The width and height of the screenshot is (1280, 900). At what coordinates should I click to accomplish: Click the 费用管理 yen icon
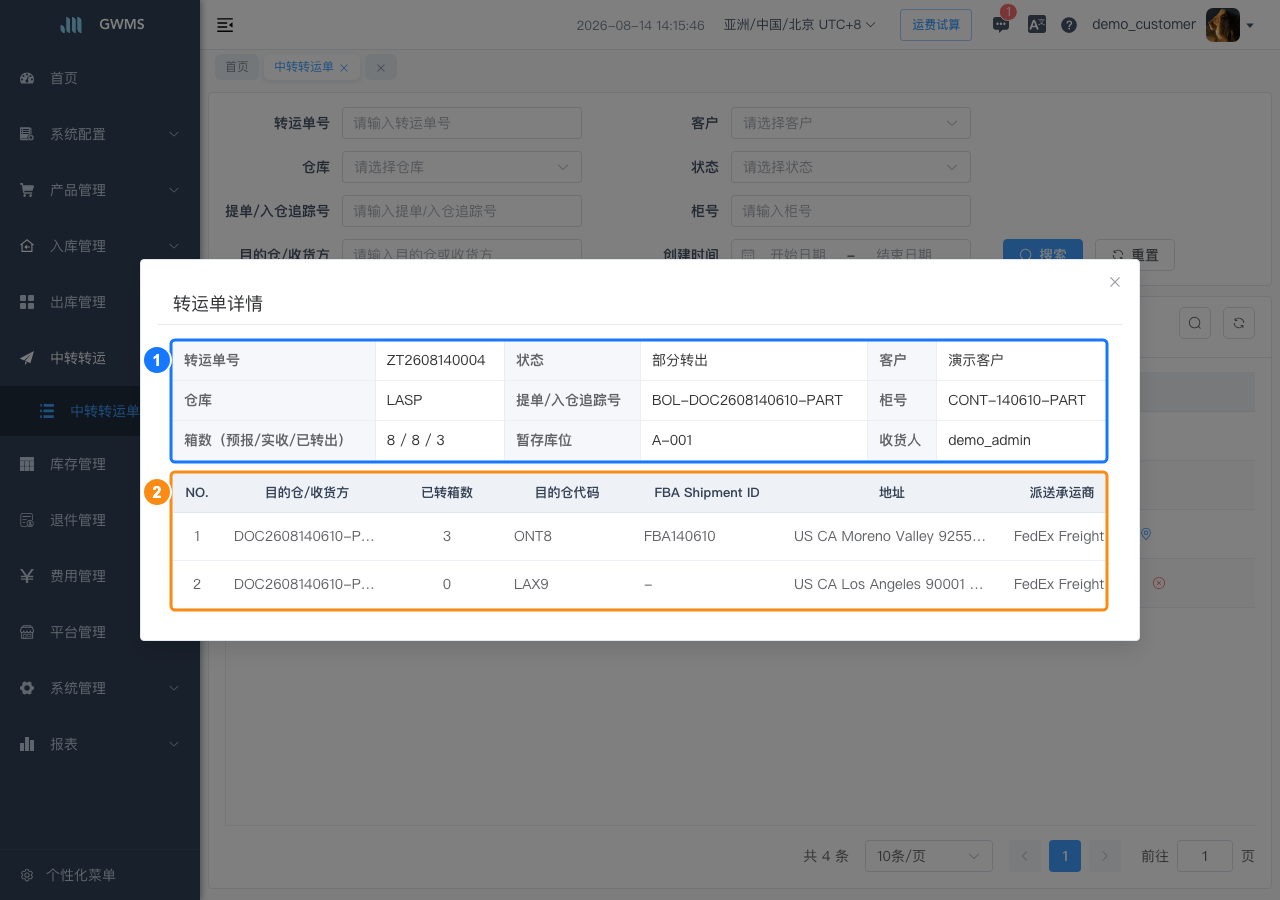(27, 576)
